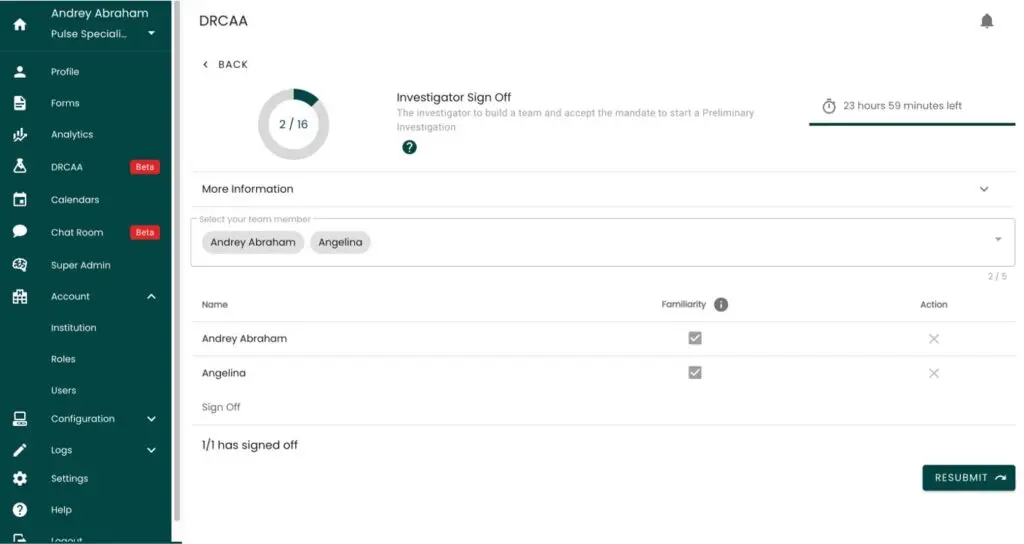Click the home icon in sidebar
The width and height of the screenshot is (1024, 544).
(x=19, y=25)
